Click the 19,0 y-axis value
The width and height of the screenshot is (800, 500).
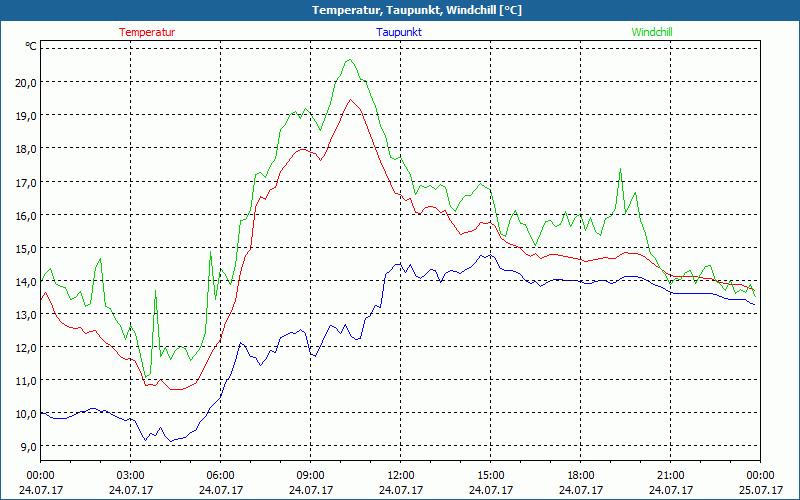click(x=26, y=116)
